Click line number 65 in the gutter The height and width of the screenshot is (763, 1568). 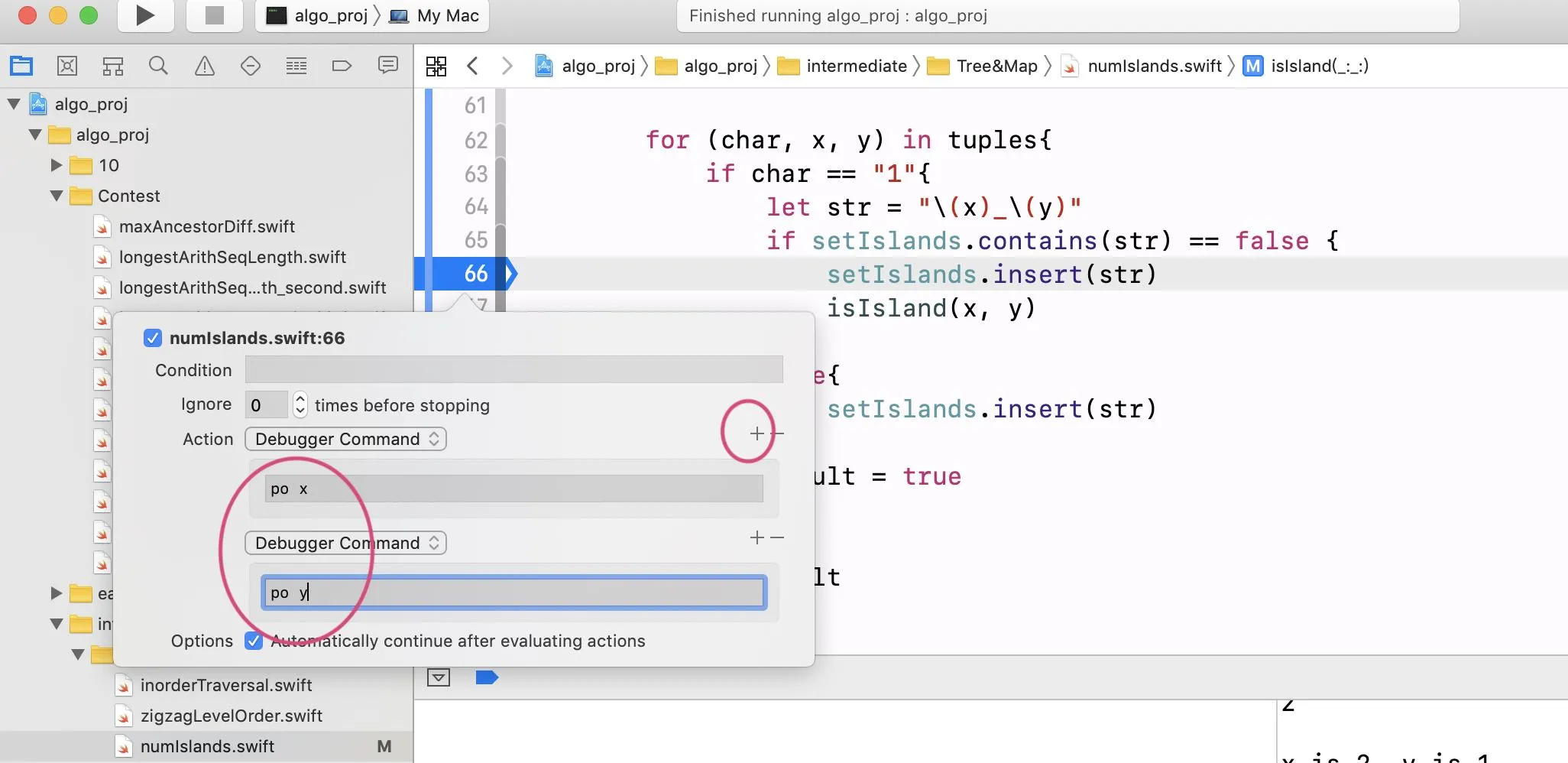pos(475,240)
